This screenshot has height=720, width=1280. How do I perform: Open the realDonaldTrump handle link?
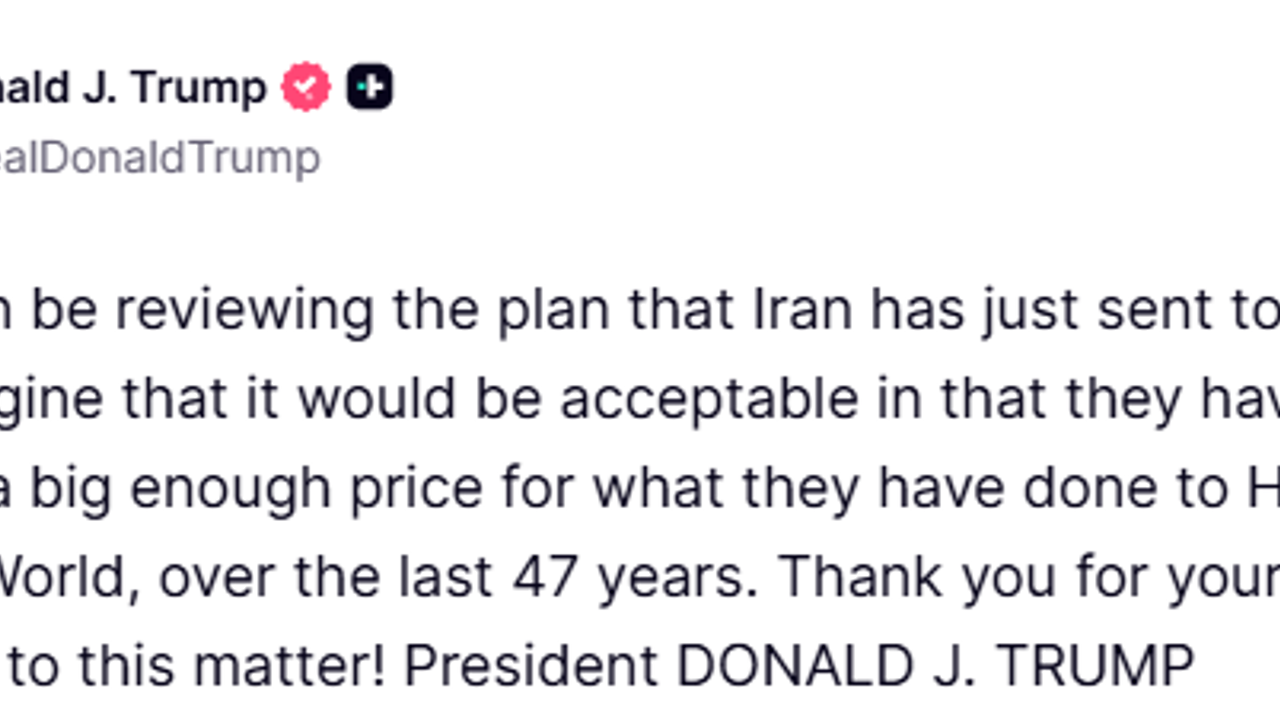(x=160, y=158)
